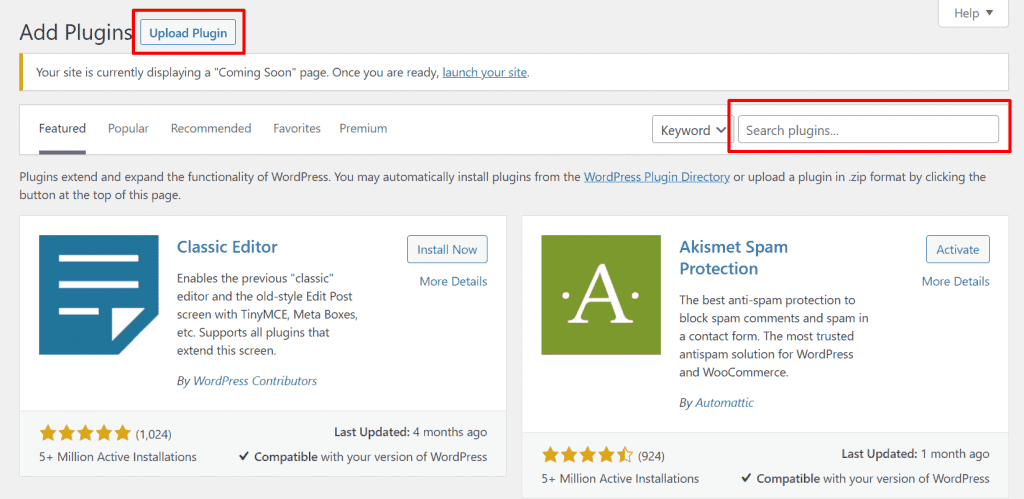Open the Automattic author link

tap(724, 403)
